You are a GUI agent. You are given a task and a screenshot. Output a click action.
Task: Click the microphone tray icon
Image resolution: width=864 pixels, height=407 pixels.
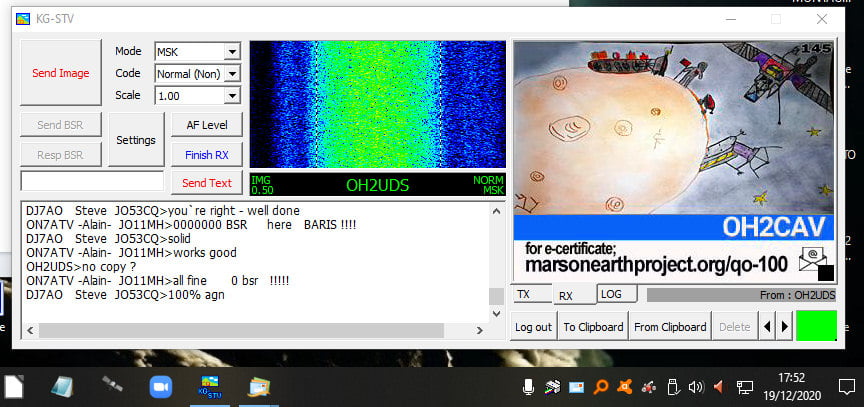528,387
